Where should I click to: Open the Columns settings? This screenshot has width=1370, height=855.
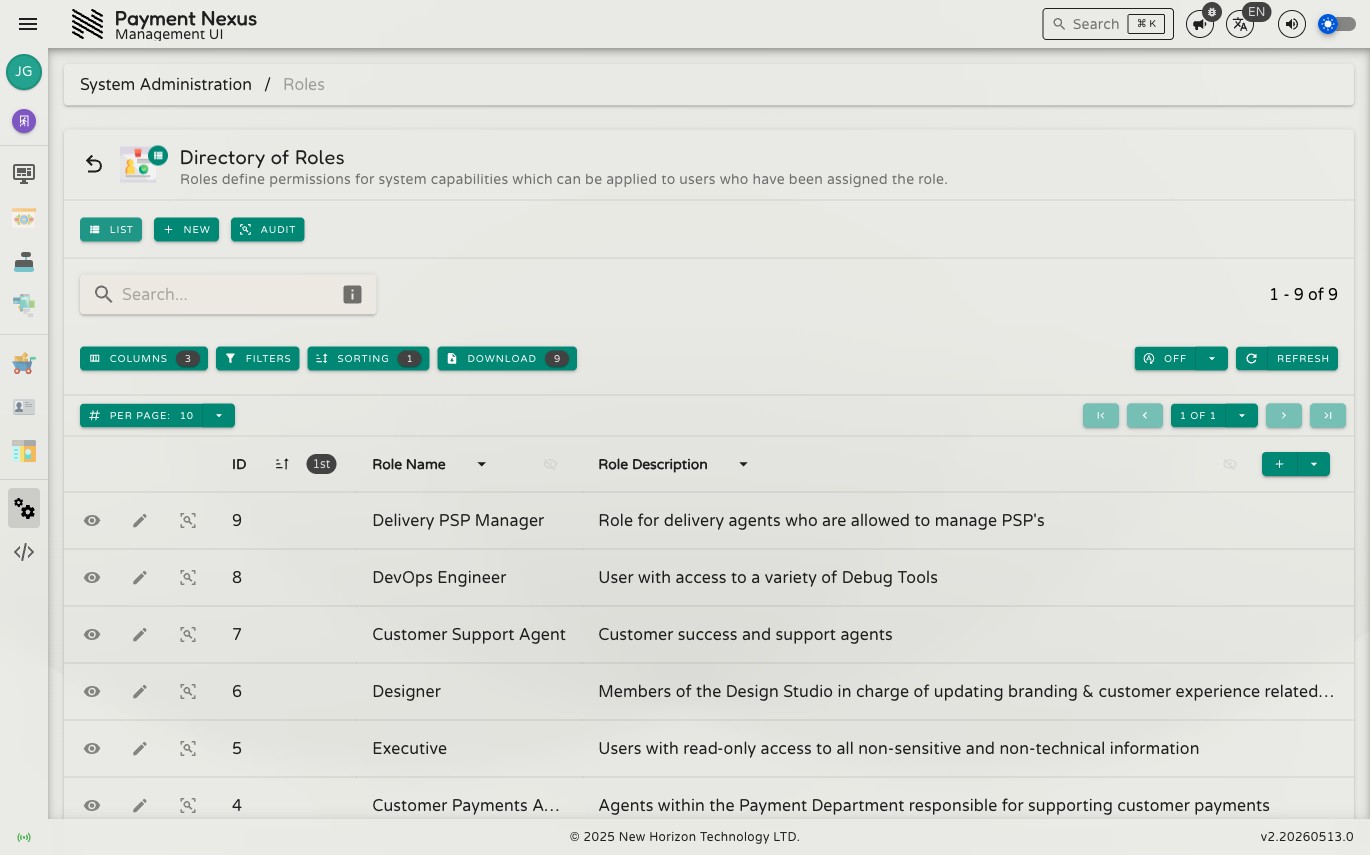pos(144,358)
